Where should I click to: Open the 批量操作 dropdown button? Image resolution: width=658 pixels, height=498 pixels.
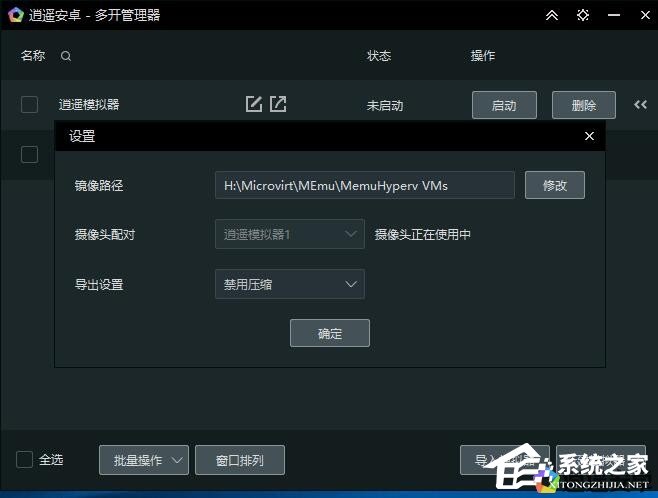pos(144,460)
